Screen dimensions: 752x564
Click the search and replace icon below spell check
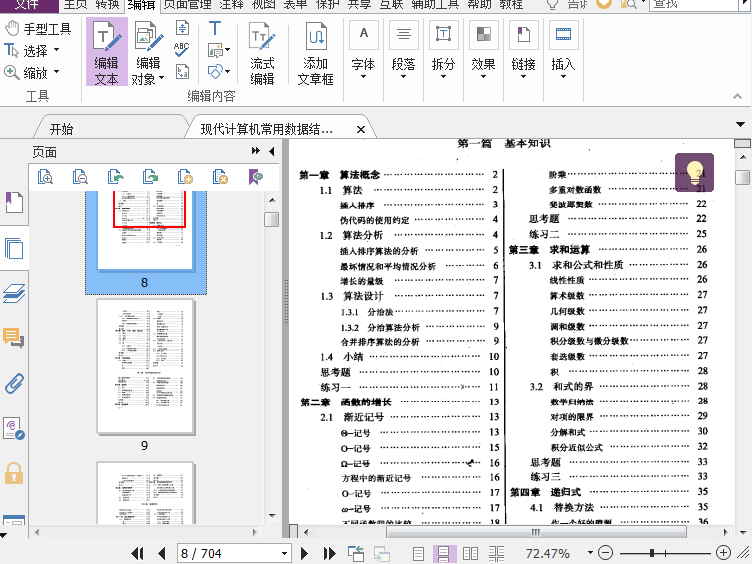click(182, 72)
